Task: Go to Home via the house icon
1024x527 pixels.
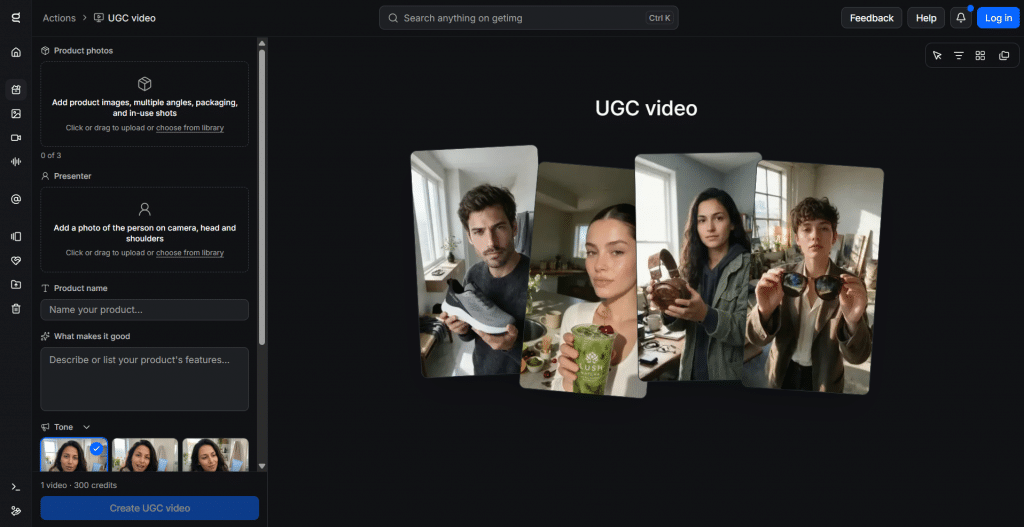Action: pos(16,52)
